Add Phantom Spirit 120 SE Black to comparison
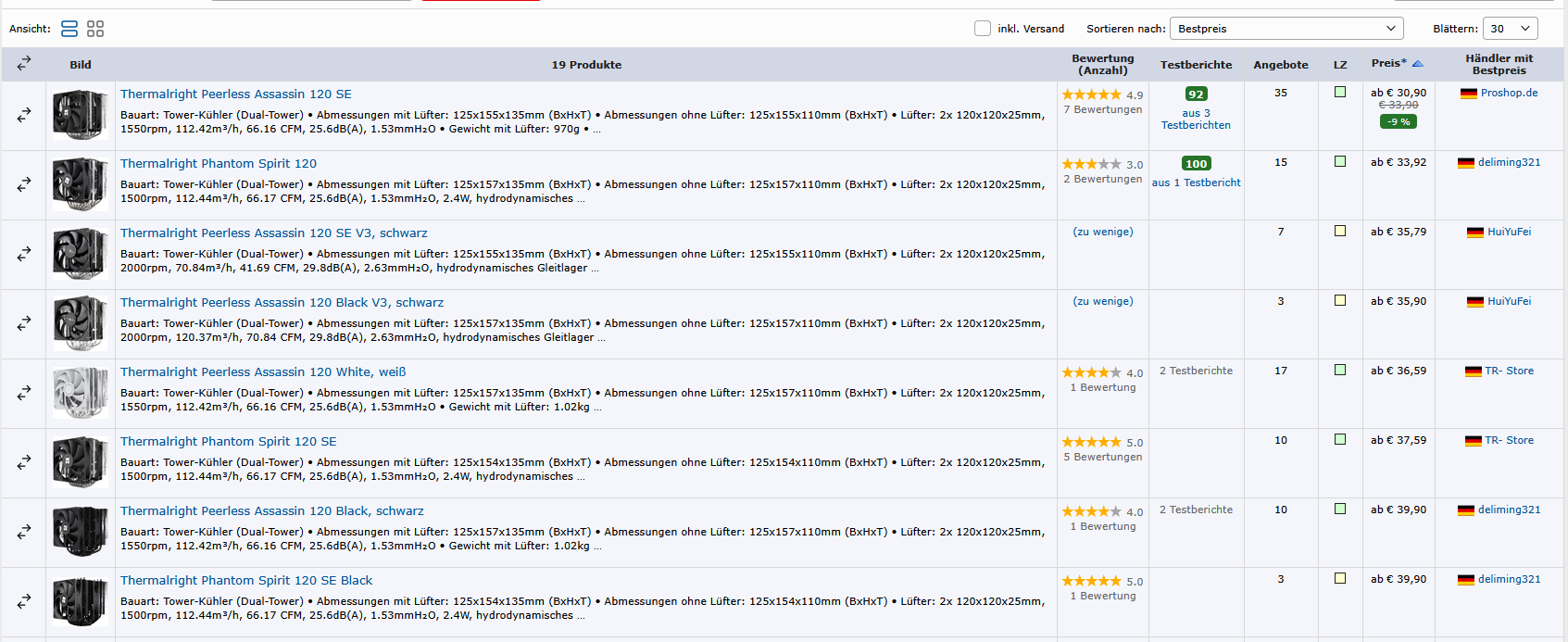This screenshot has height=642, width=1568. [24, 601]
